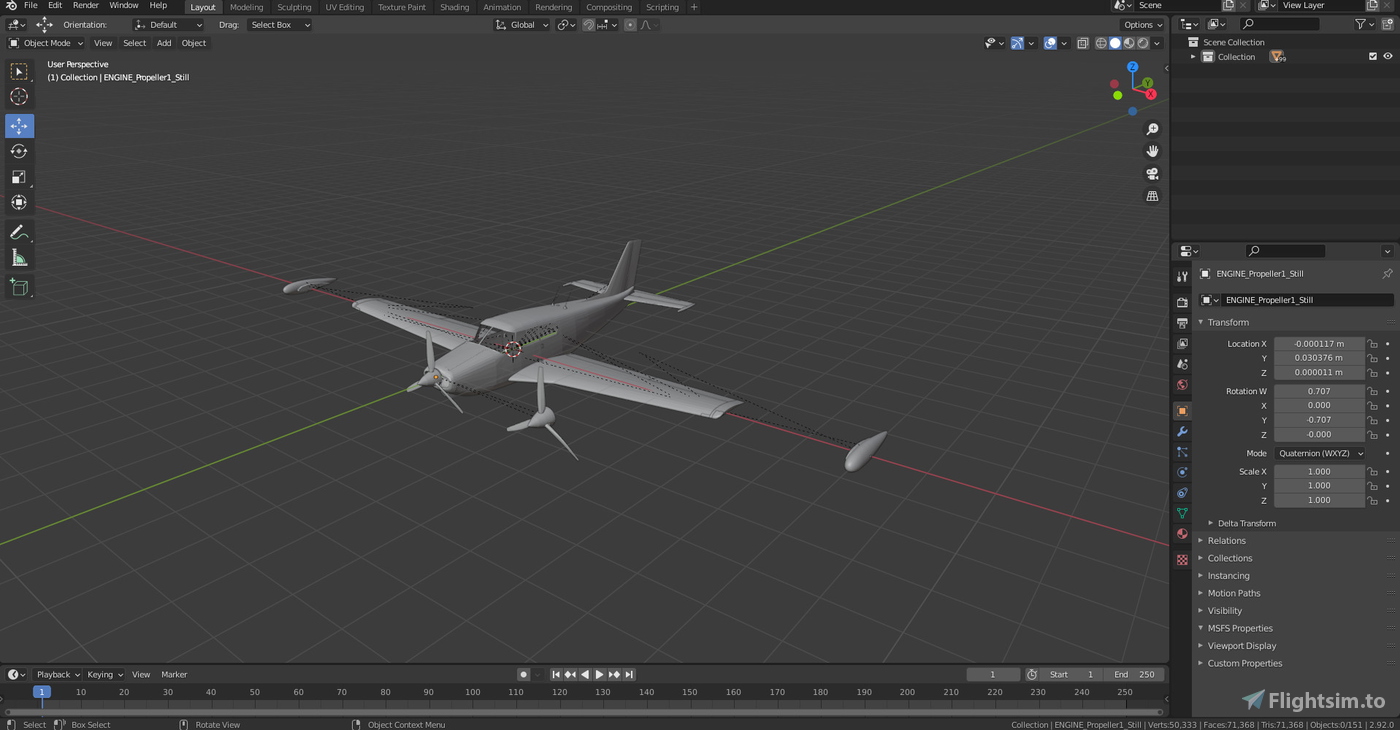Open the Render menu in the top bar
The image size is (1400, 730).
tap(86, 6)
